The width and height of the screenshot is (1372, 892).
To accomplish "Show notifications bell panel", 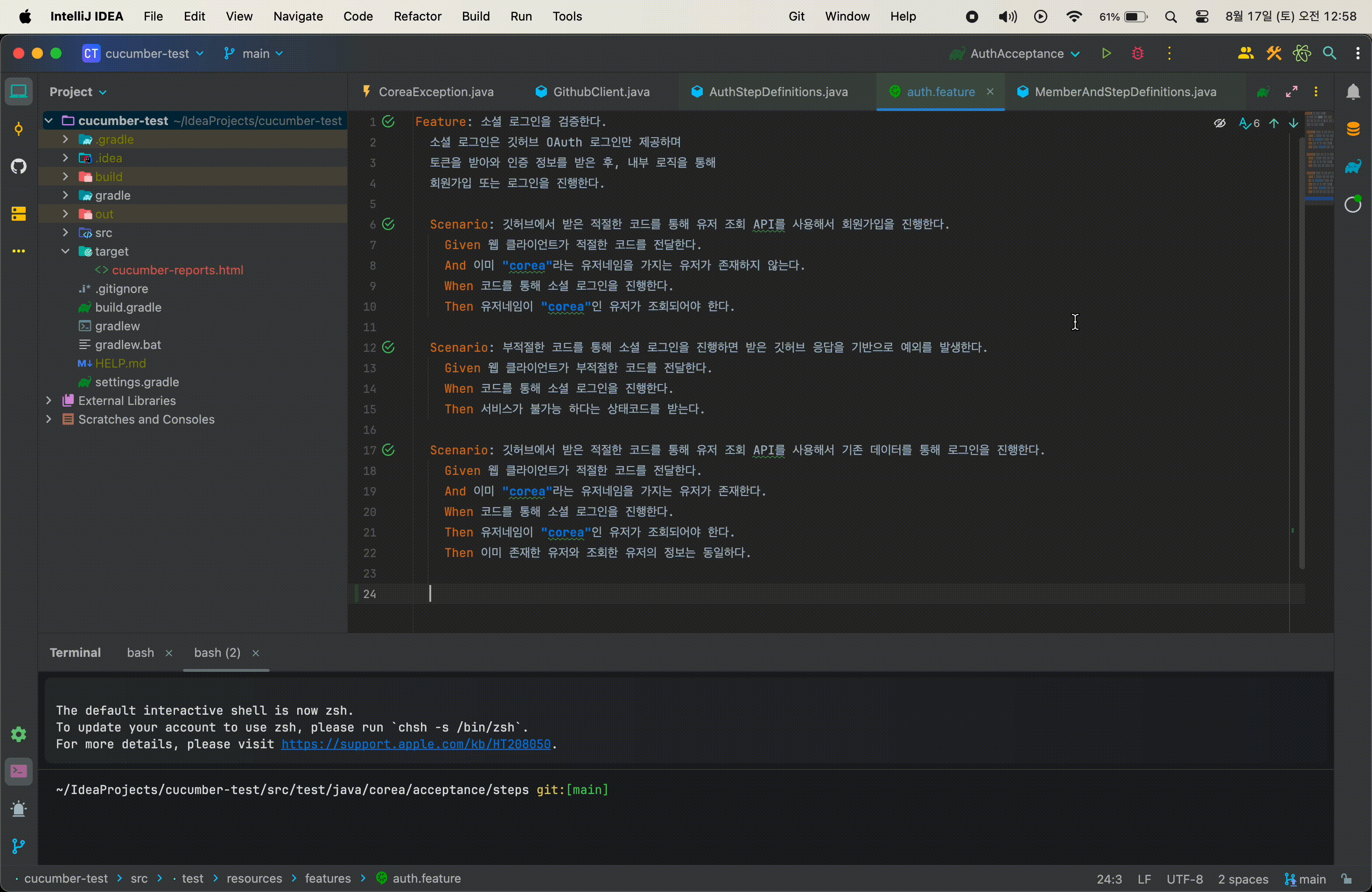I will coord(1352,92).
